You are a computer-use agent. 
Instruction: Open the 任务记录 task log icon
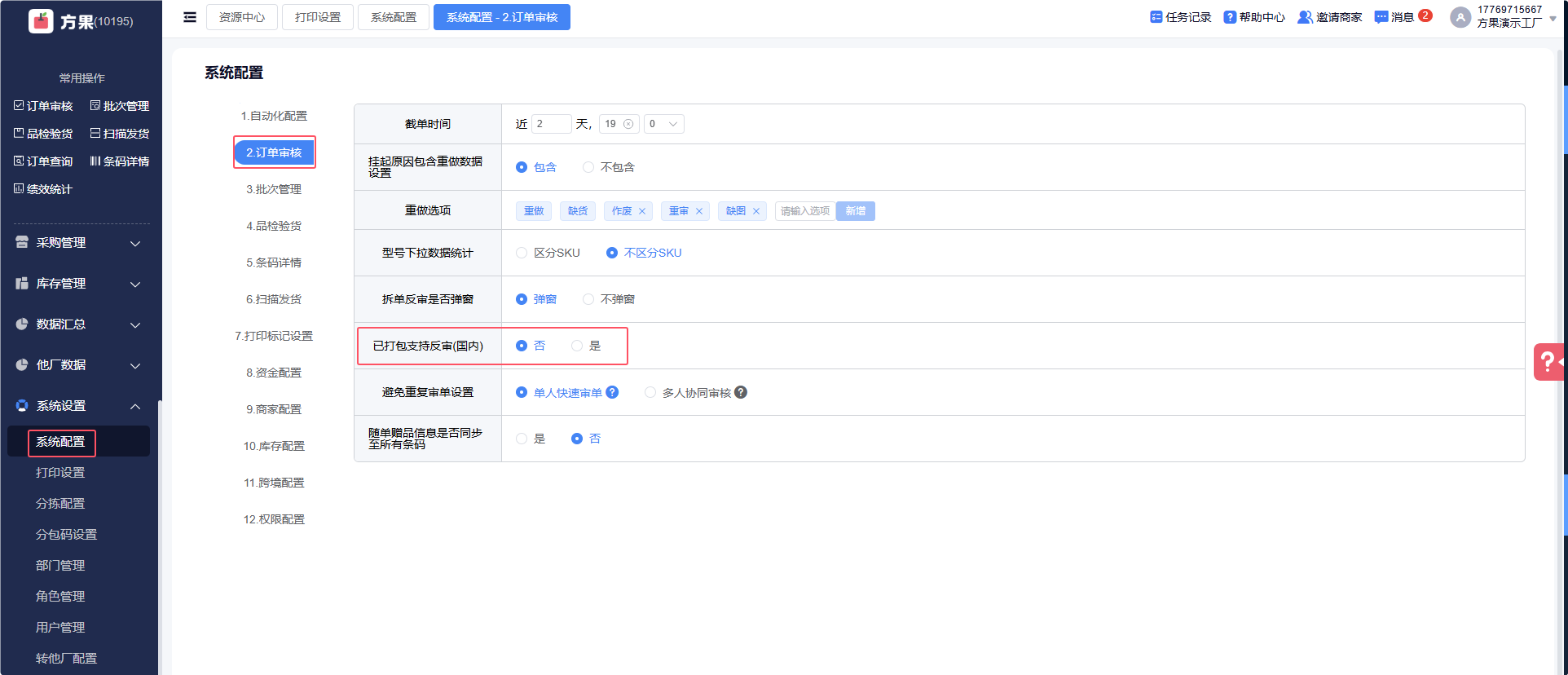tap(1156, 17)
